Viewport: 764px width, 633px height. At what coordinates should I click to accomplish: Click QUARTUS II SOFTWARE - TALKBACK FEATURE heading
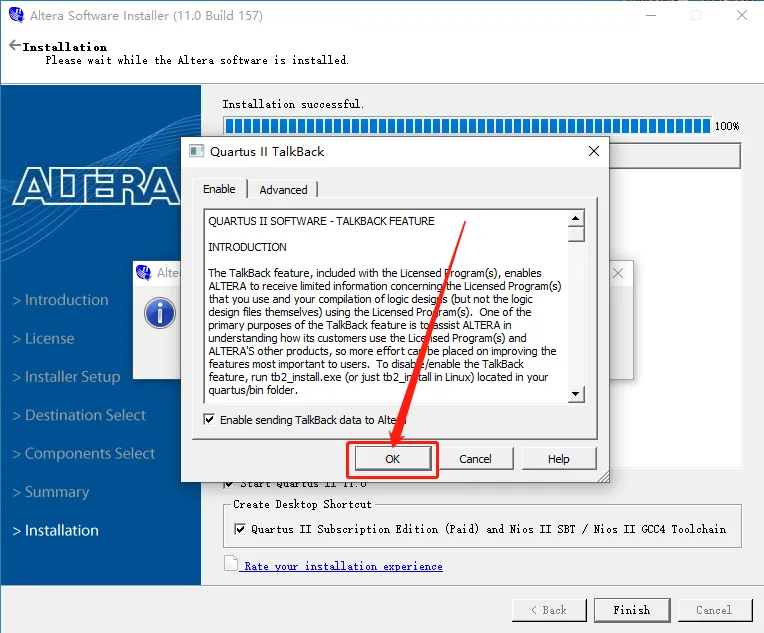(x=321, y=221)
